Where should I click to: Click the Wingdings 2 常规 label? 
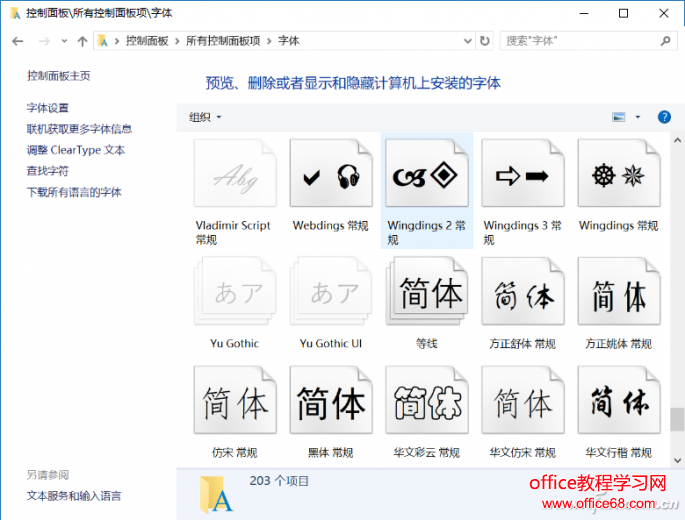coord(426,232)
